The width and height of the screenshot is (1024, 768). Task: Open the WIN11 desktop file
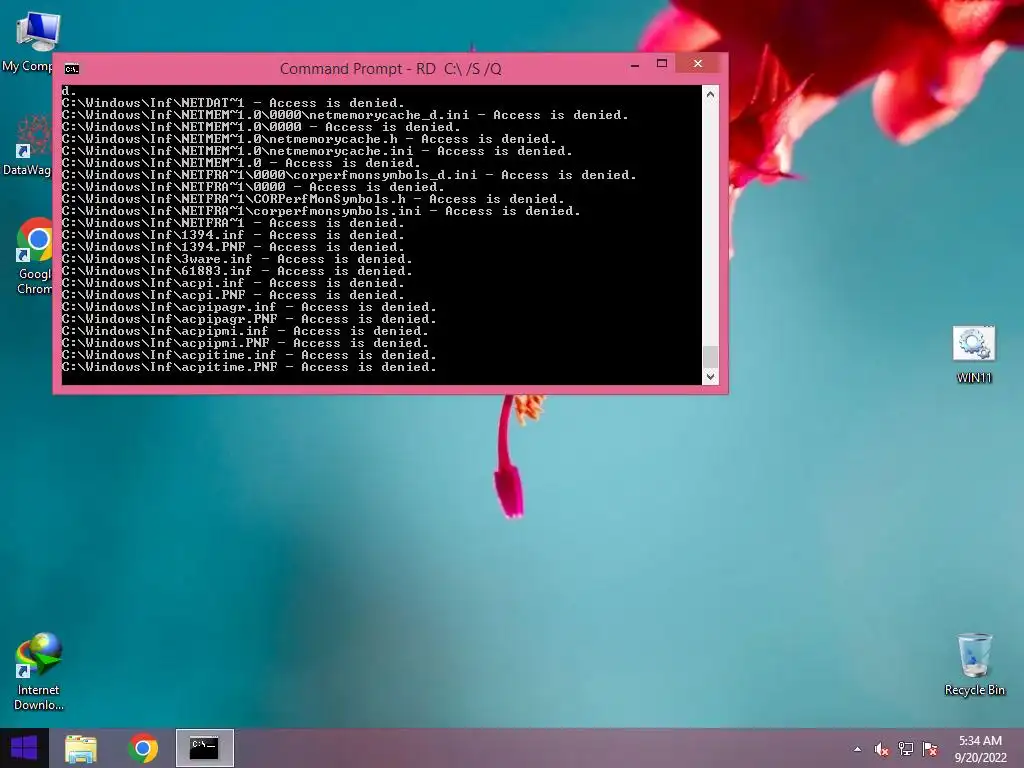tap(974, 355)
